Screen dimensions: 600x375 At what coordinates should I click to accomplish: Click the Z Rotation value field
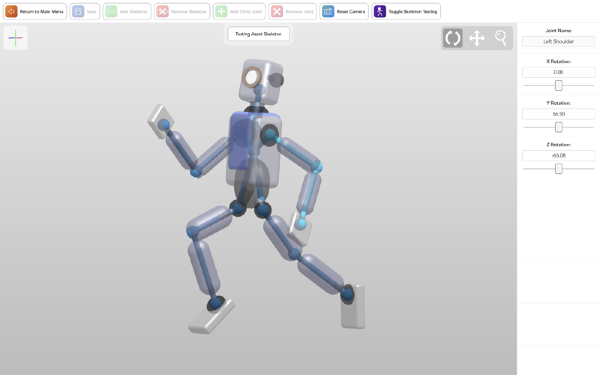(x=558, y=155)
